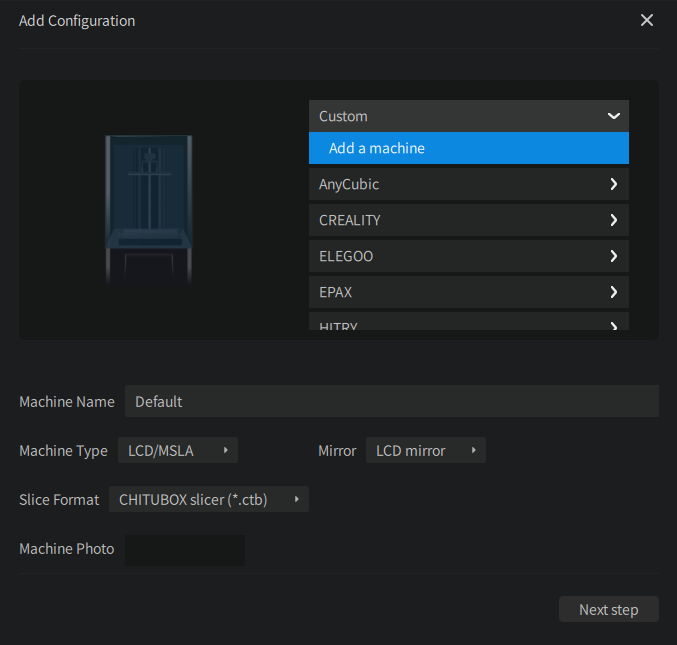Expand the AnyCubic printer list arrow
Viewport: 677px width, 645px height.
coord(613,184)
